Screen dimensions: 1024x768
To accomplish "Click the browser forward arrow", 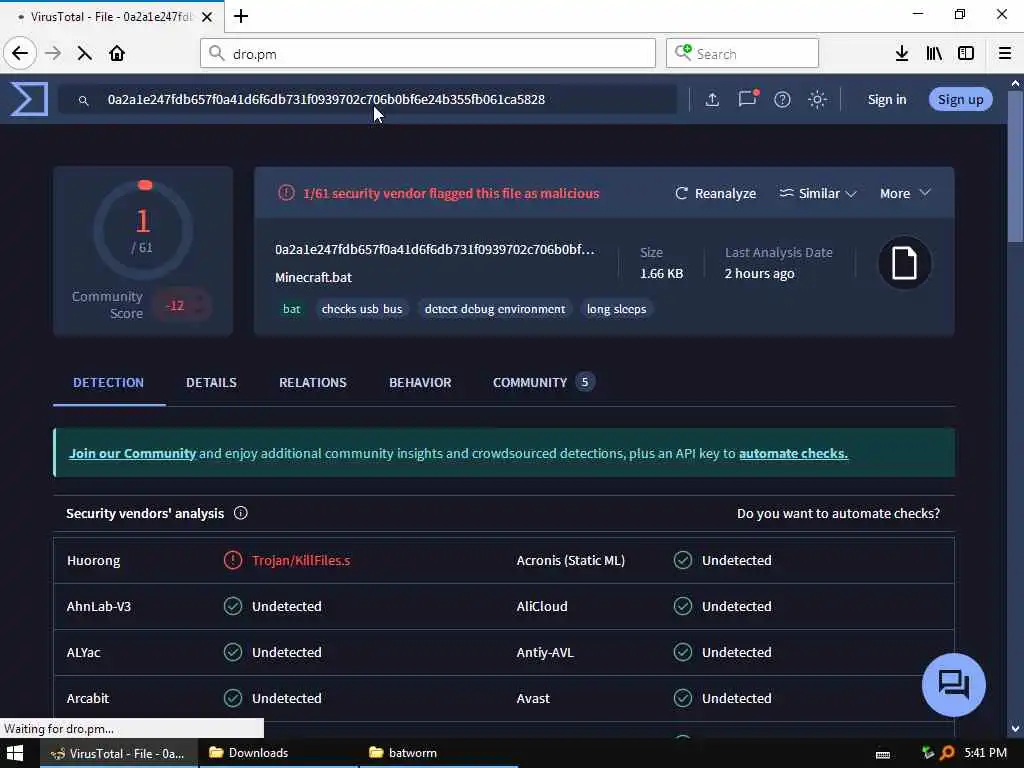I will coord(53,54).
